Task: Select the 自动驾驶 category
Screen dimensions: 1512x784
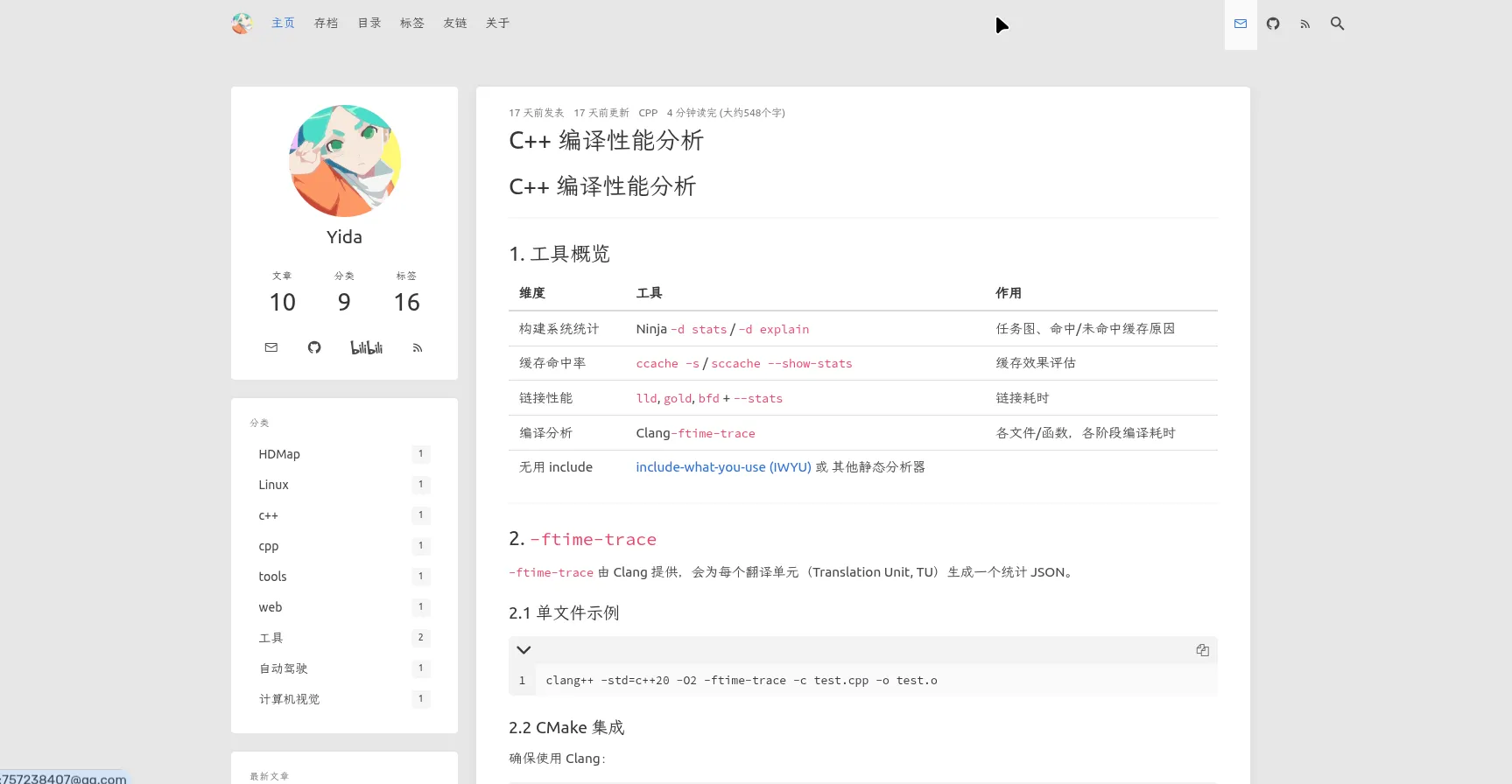Action: 283,668
